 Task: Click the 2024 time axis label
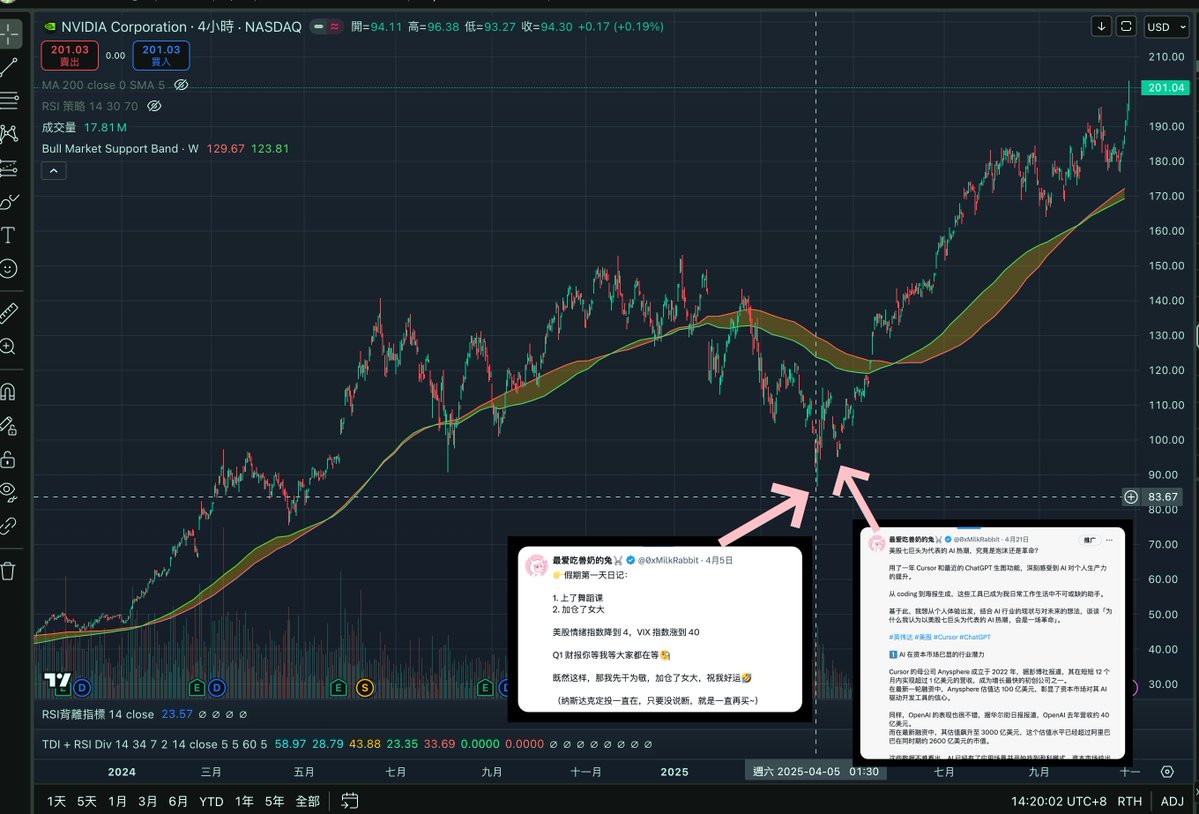pyautogui.click(x=122, y=772)
